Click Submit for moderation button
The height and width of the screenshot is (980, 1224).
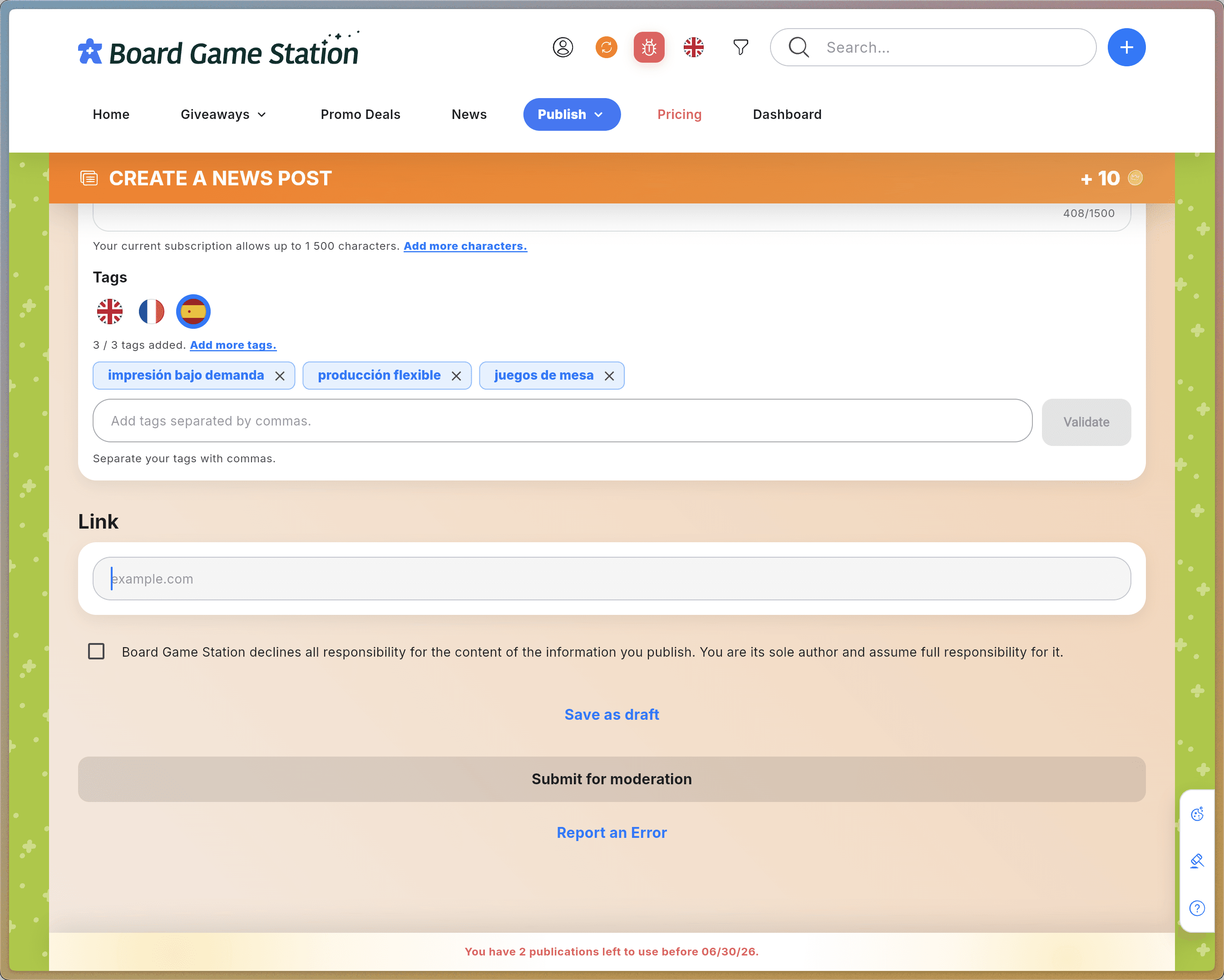pos(612,779)
